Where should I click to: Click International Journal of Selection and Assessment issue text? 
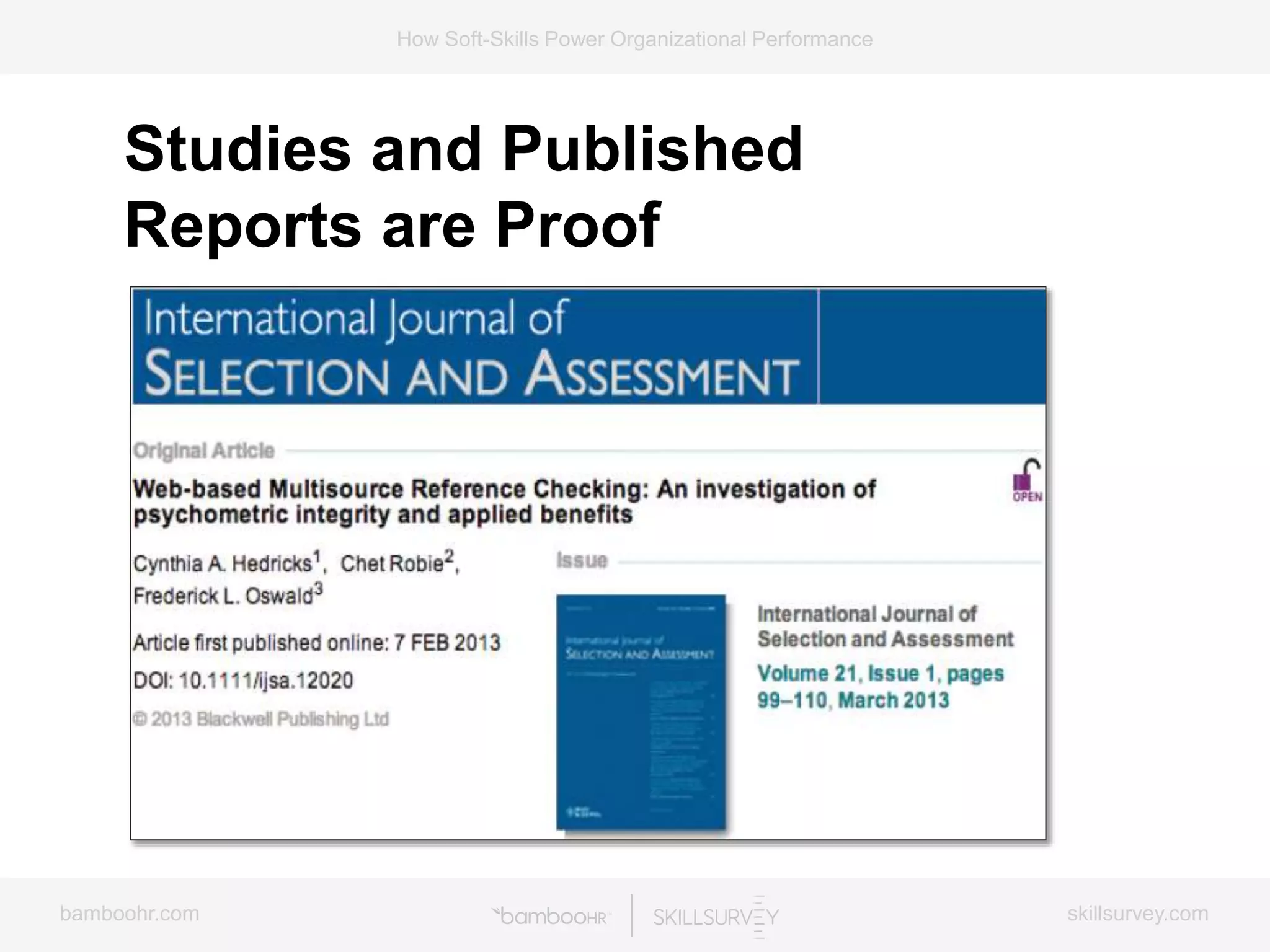pyautogui.click(x=885, y=626)
